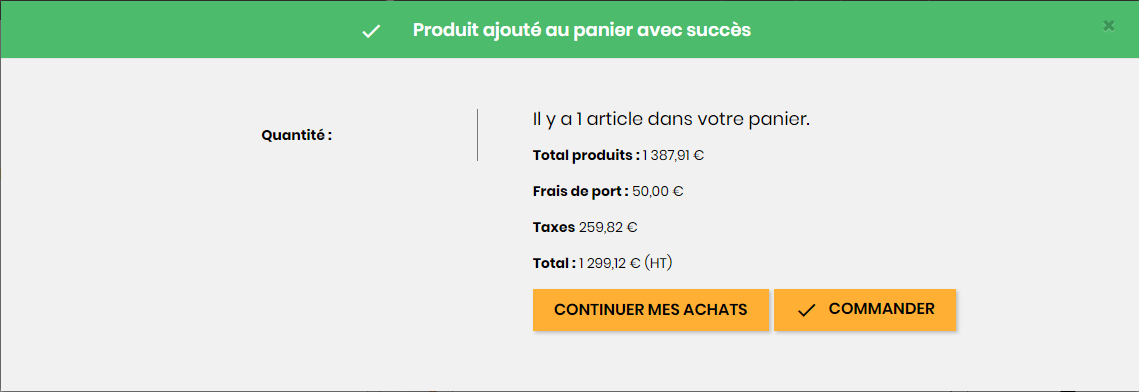Click the Quantité label
Viewport: 1139px width, 392px height.
[x=296, y=135]
